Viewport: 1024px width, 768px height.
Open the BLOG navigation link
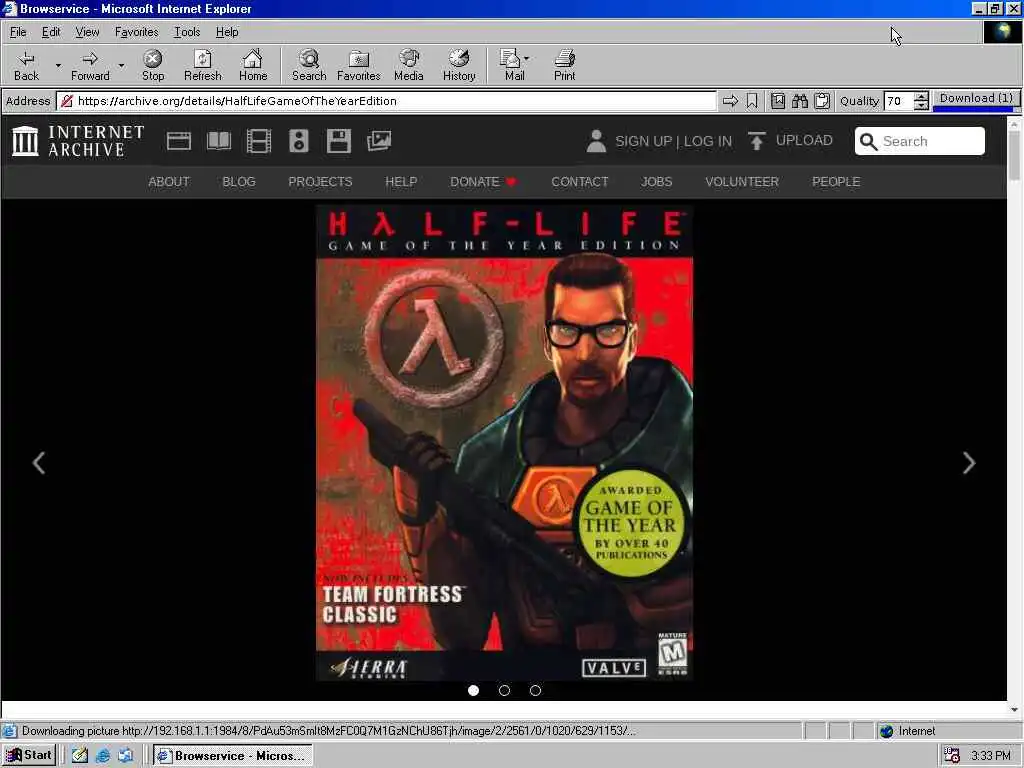pyautogui.click(x=239, y=182)
